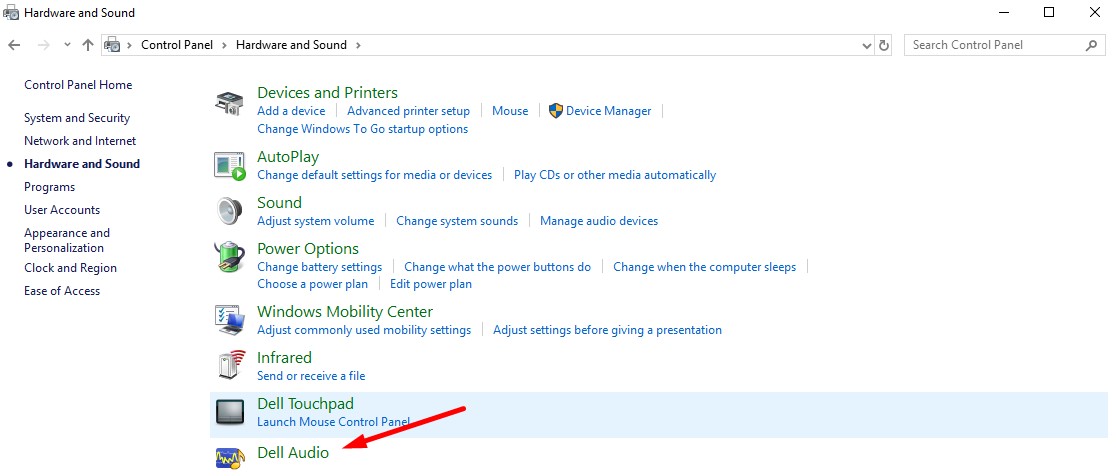Open User Accounts in sidebar

pyautogui.click(x=62, y=210)
